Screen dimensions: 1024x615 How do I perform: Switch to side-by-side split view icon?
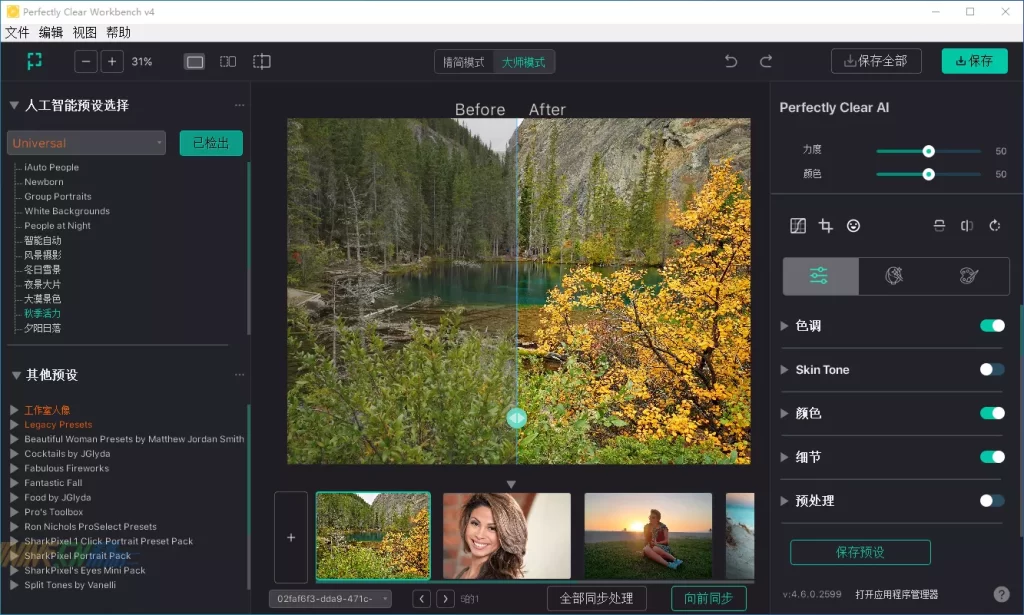[x=228, y=62]
